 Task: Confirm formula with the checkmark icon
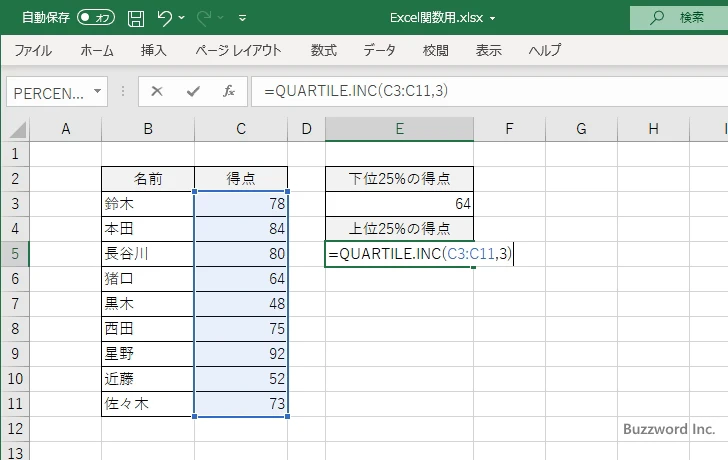click(x=193, y=91)
